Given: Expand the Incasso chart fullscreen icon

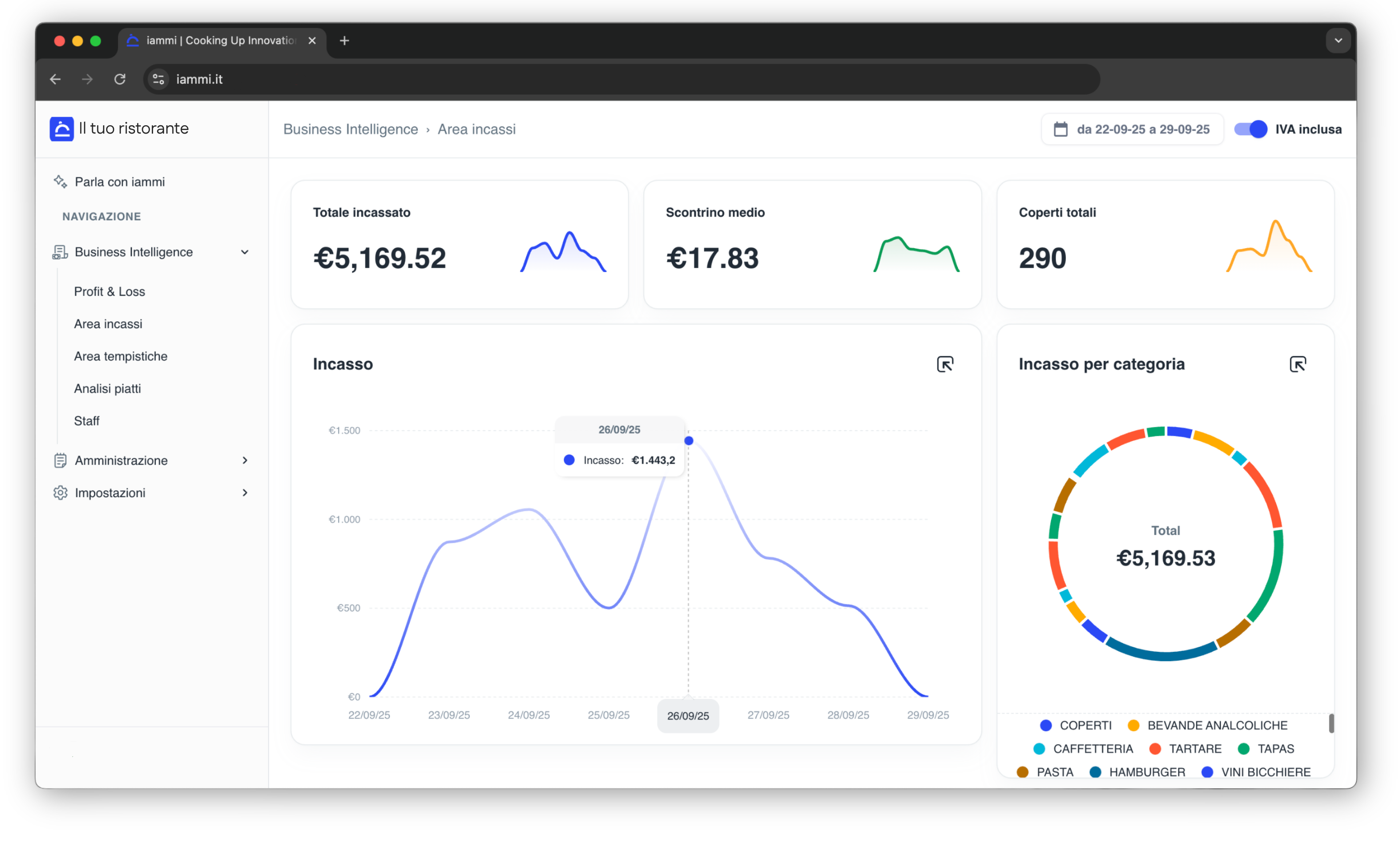Looking at the screenshot, I should pyautogui.click(x=945, y=364).
